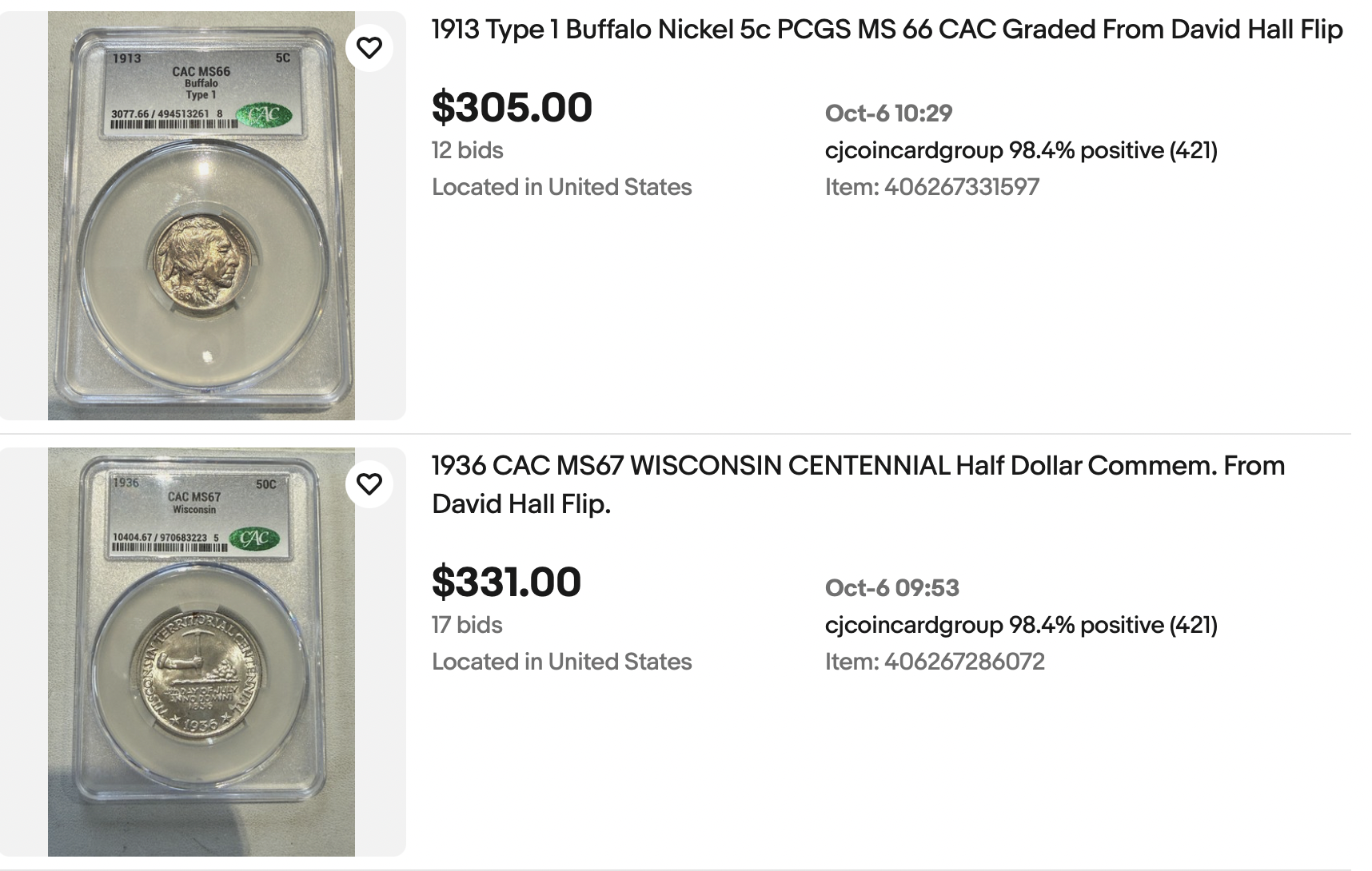Image resolution: width=1372 pixels, height=871 pixels.
Task: Click the Oct-6 10:29 end date
Action: [888, 113]
